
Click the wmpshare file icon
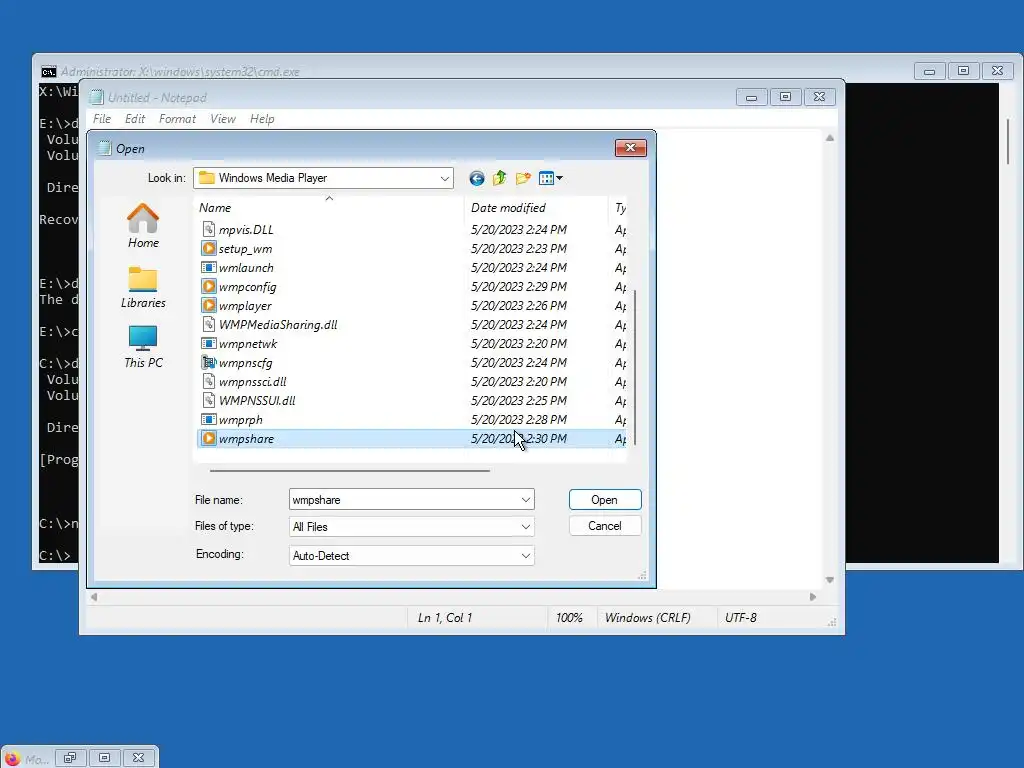[208, 438]
